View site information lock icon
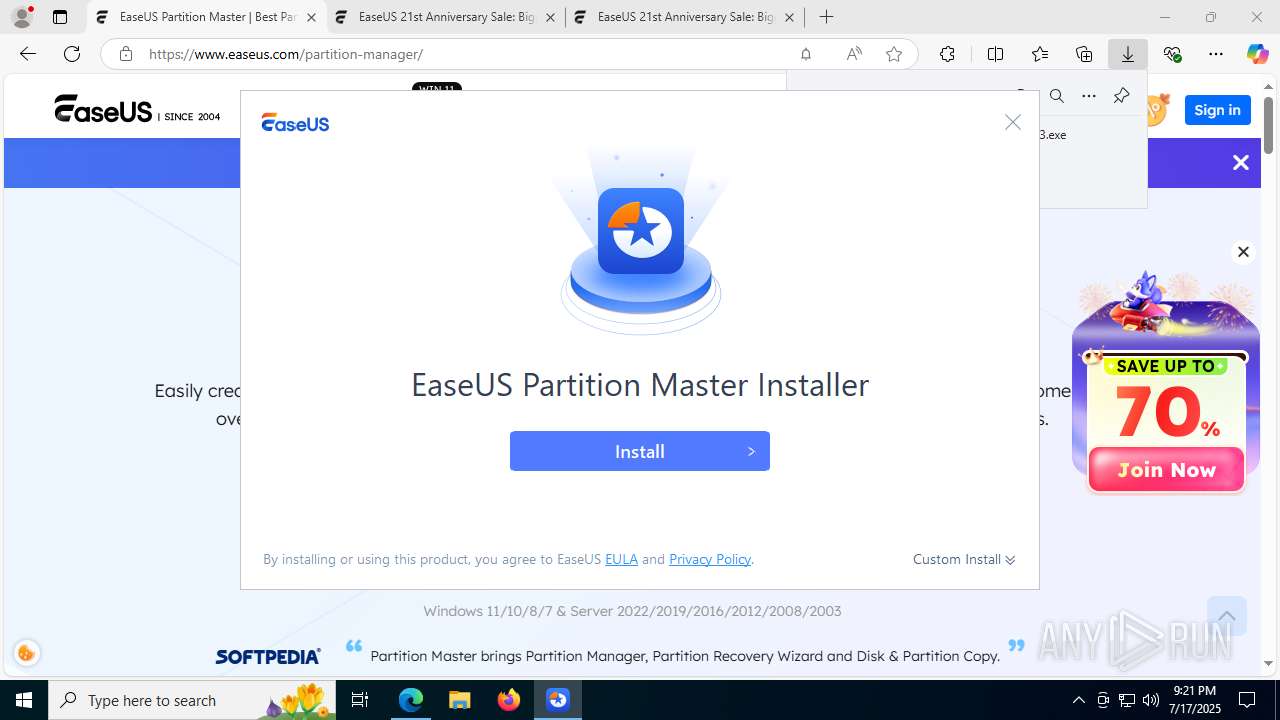Viewport: 1280px width, 720px height. (125, 54)
